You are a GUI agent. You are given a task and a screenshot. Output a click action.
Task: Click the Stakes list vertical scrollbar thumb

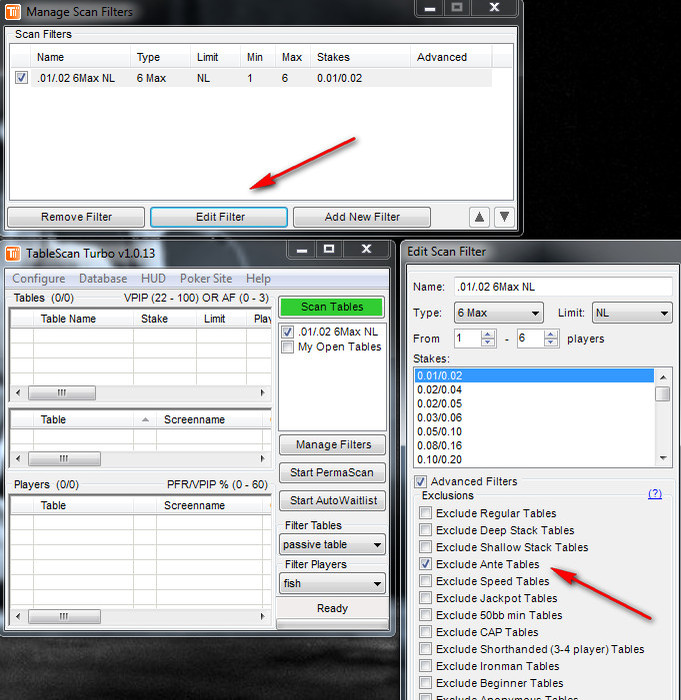point(663,394)
